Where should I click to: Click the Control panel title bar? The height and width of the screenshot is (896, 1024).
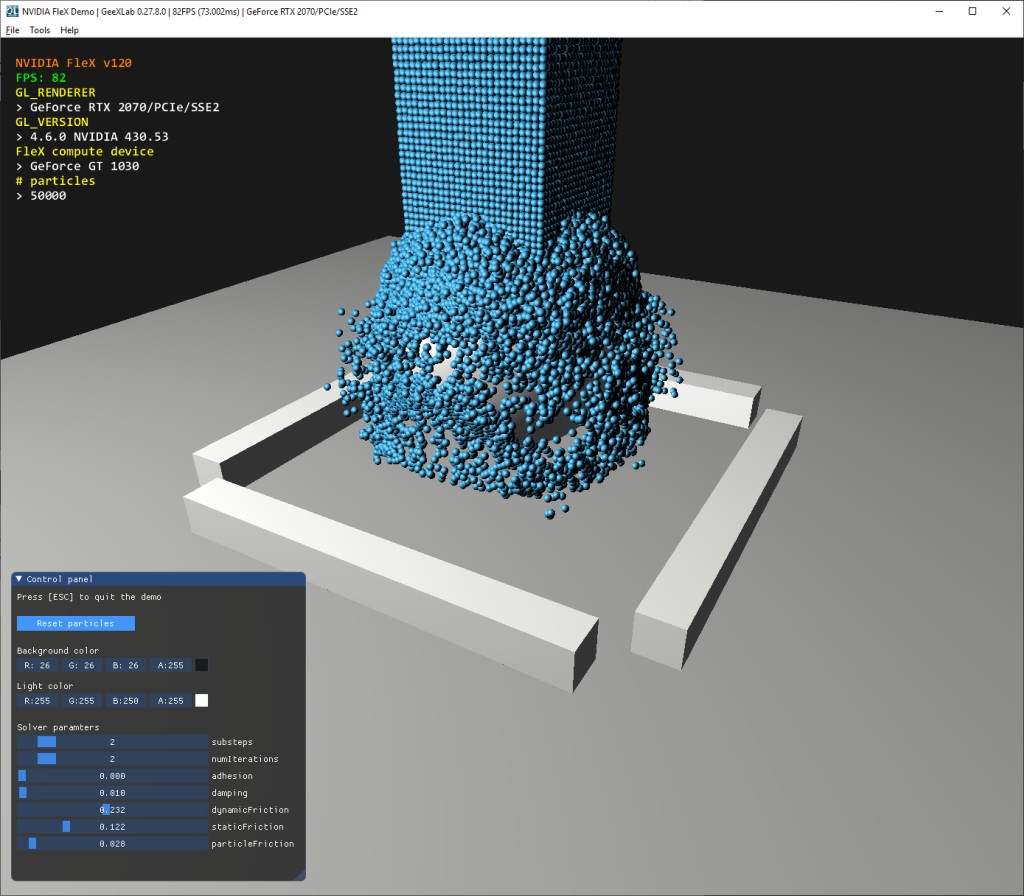click(x=159, y=579)
